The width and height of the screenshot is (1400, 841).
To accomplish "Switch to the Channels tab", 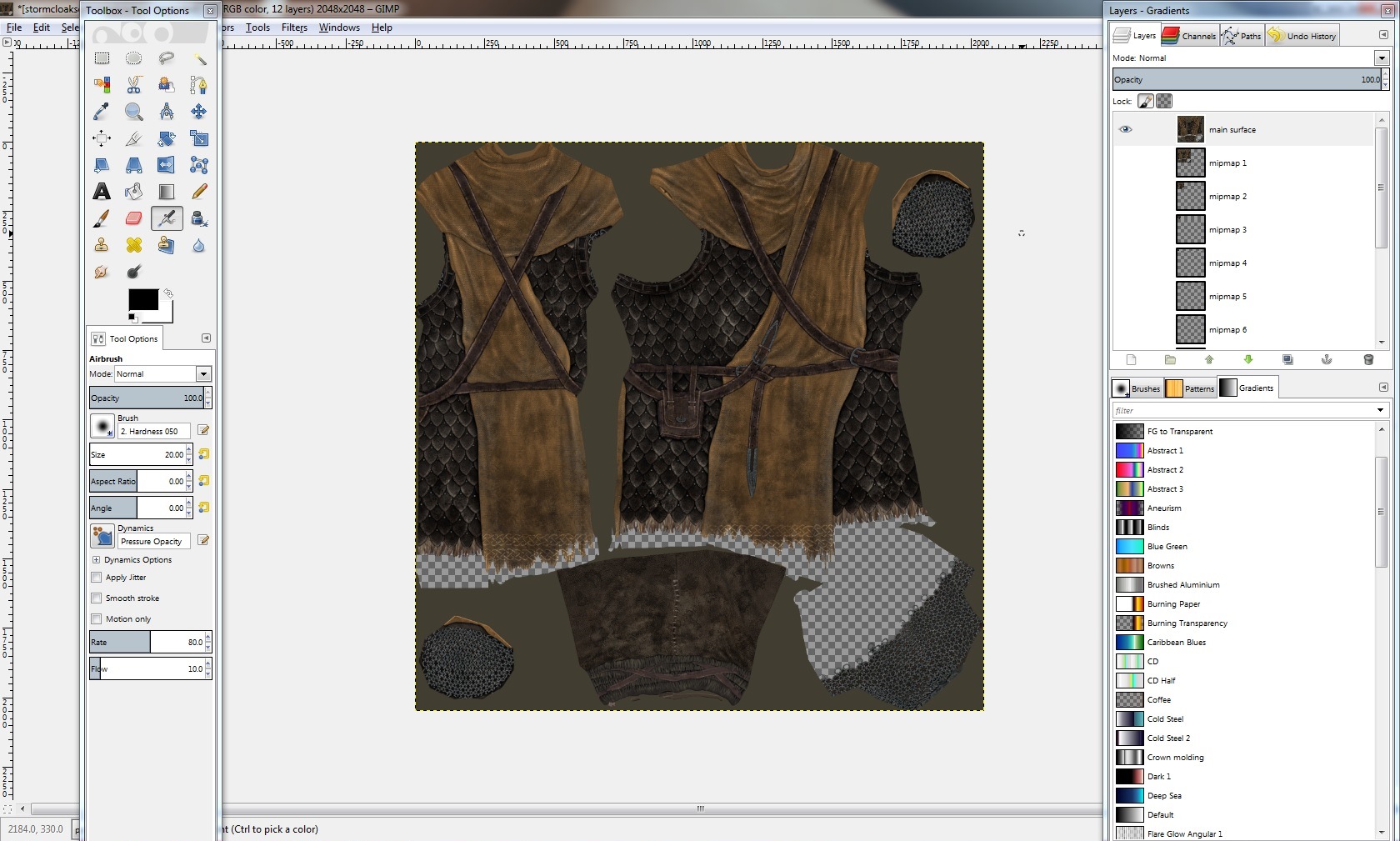I will [1190, 36].
